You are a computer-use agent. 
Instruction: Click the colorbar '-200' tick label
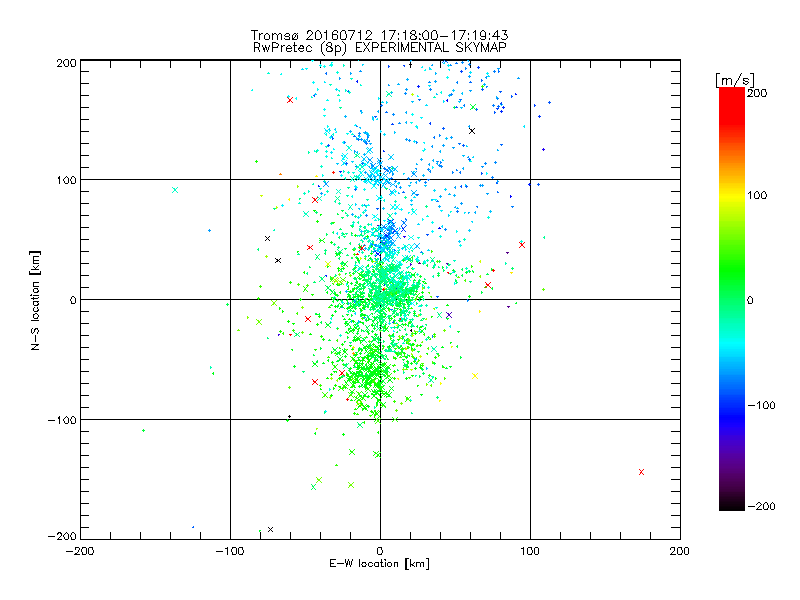click(762, 506)
